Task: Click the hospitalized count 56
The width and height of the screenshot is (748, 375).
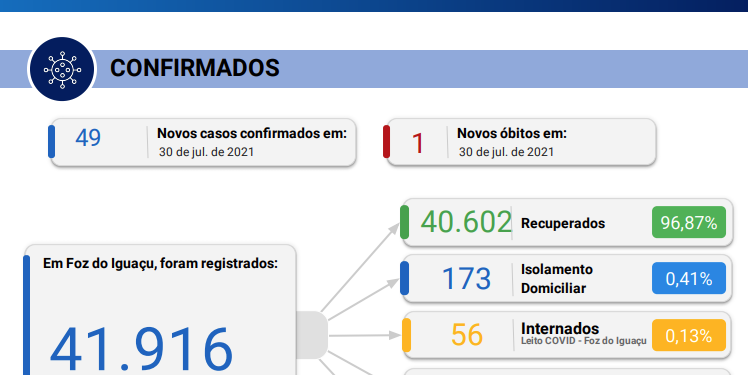Action: coord(467,335)
